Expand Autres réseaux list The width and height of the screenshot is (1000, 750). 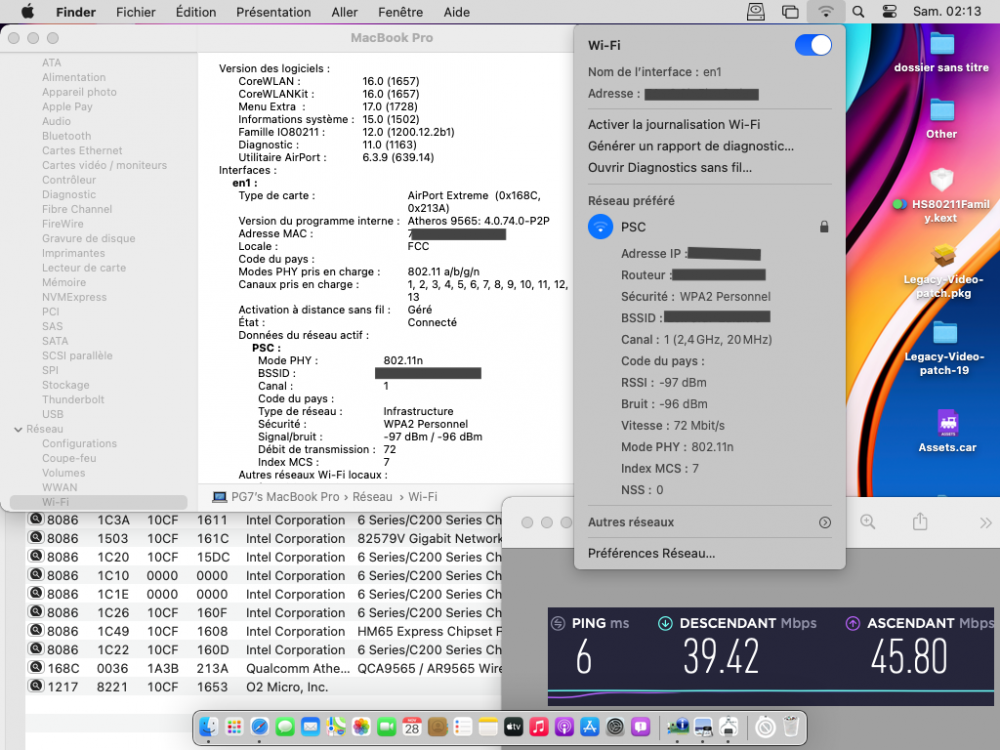[825, 522]
